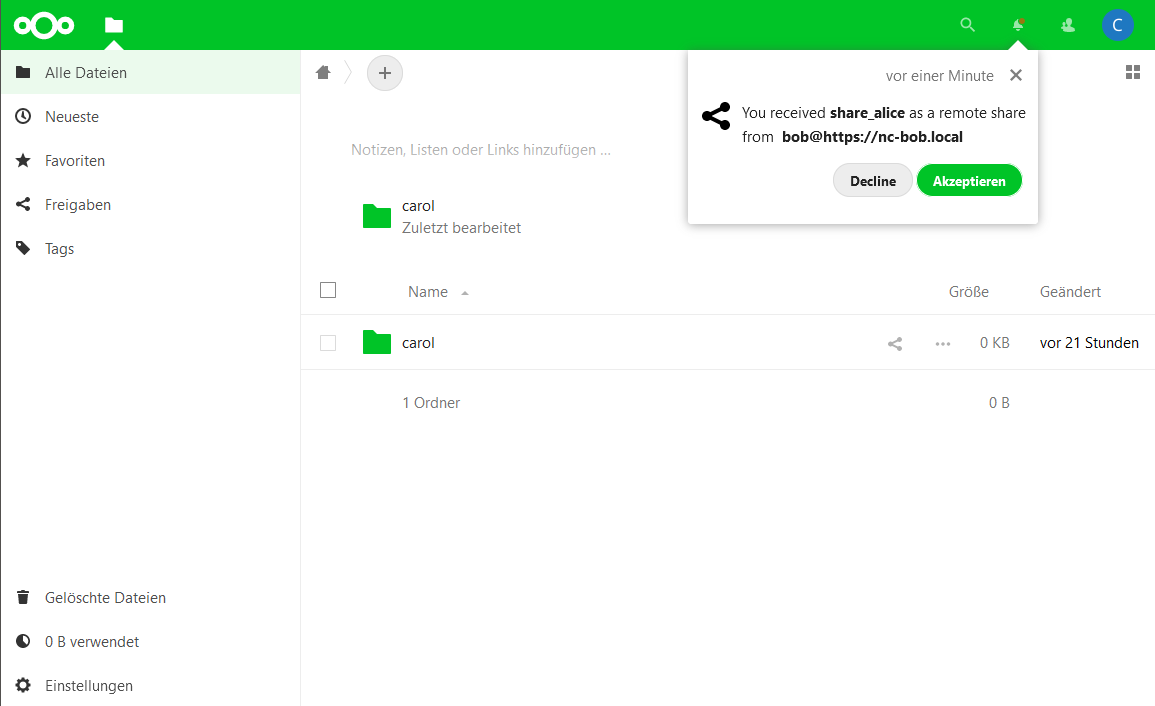Open the three-dot menu for carol
Image resolution: width=1155 pixels, height=706 pixels.
(943, 343)
